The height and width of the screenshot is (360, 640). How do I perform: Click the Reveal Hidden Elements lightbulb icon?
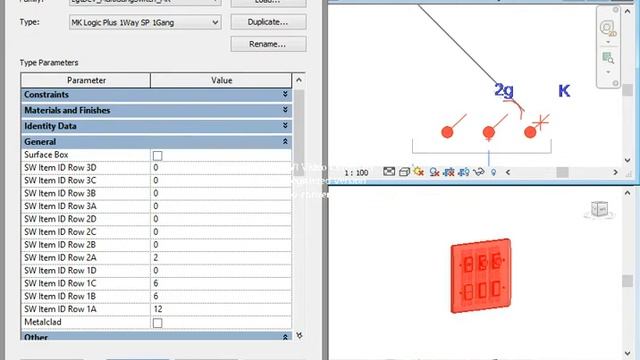493,172
